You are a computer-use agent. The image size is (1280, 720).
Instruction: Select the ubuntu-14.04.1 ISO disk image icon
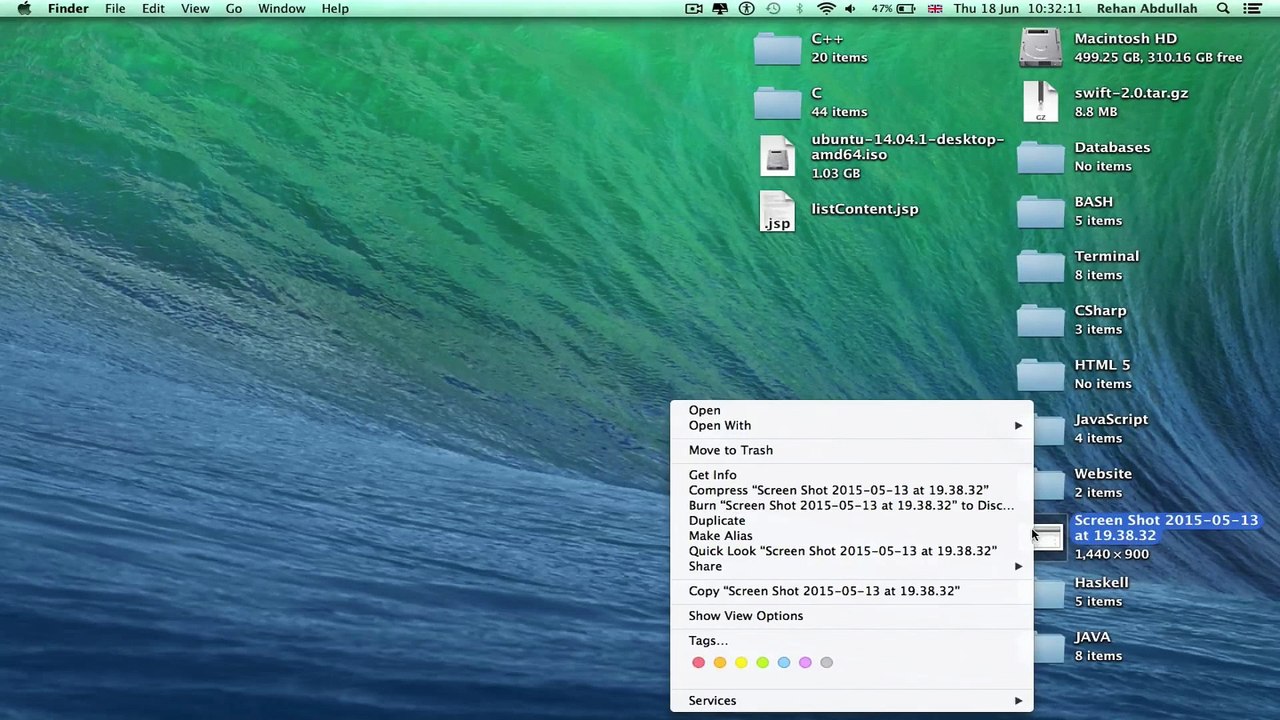pos(777,156)
